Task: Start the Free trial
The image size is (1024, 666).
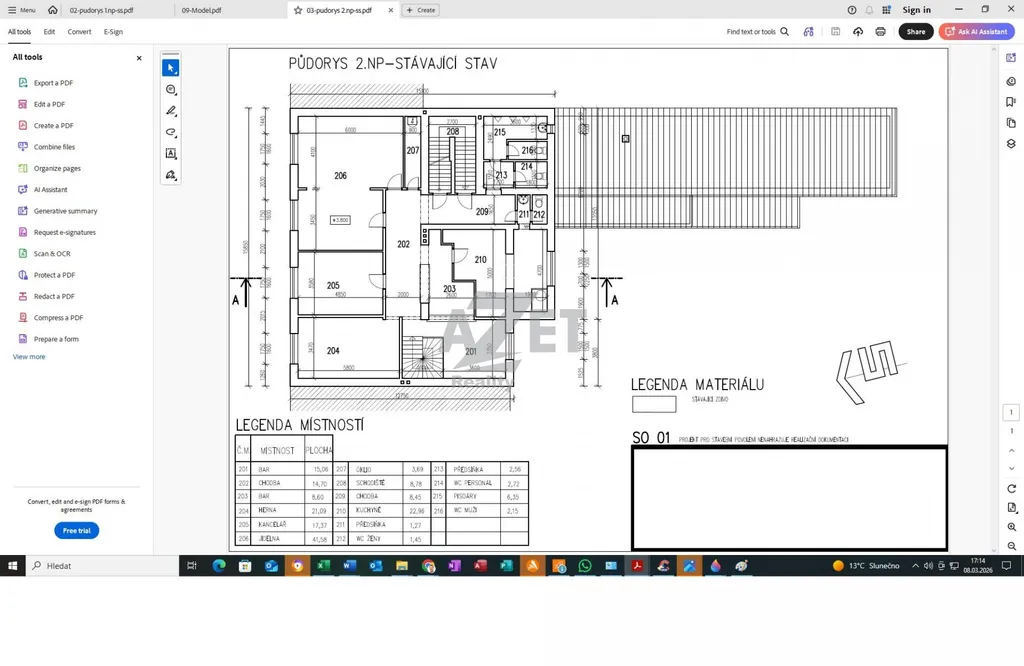Action: pyautogui.click(x=76, y=531)
